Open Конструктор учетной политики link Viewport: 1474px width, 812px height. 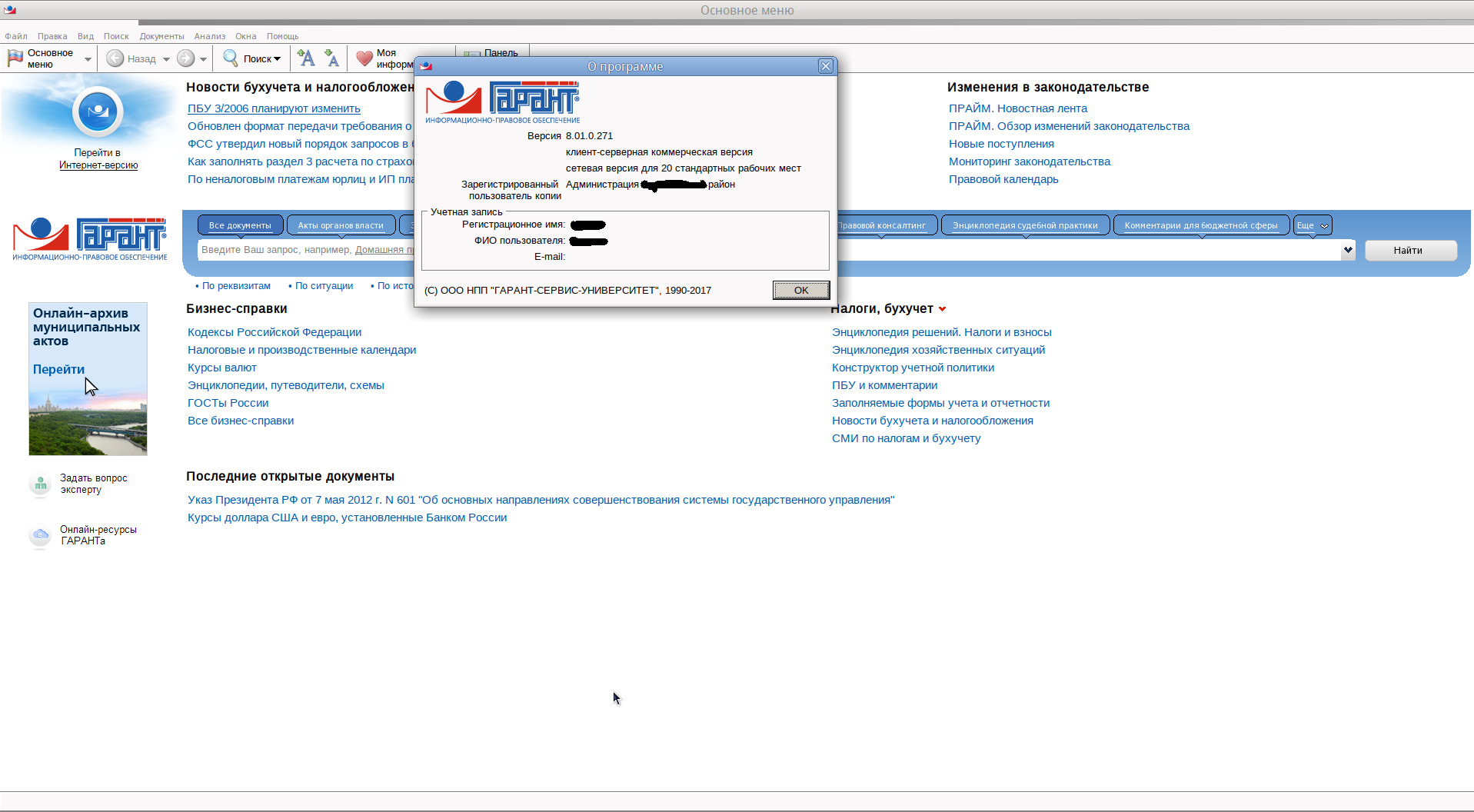pos(913,368)
